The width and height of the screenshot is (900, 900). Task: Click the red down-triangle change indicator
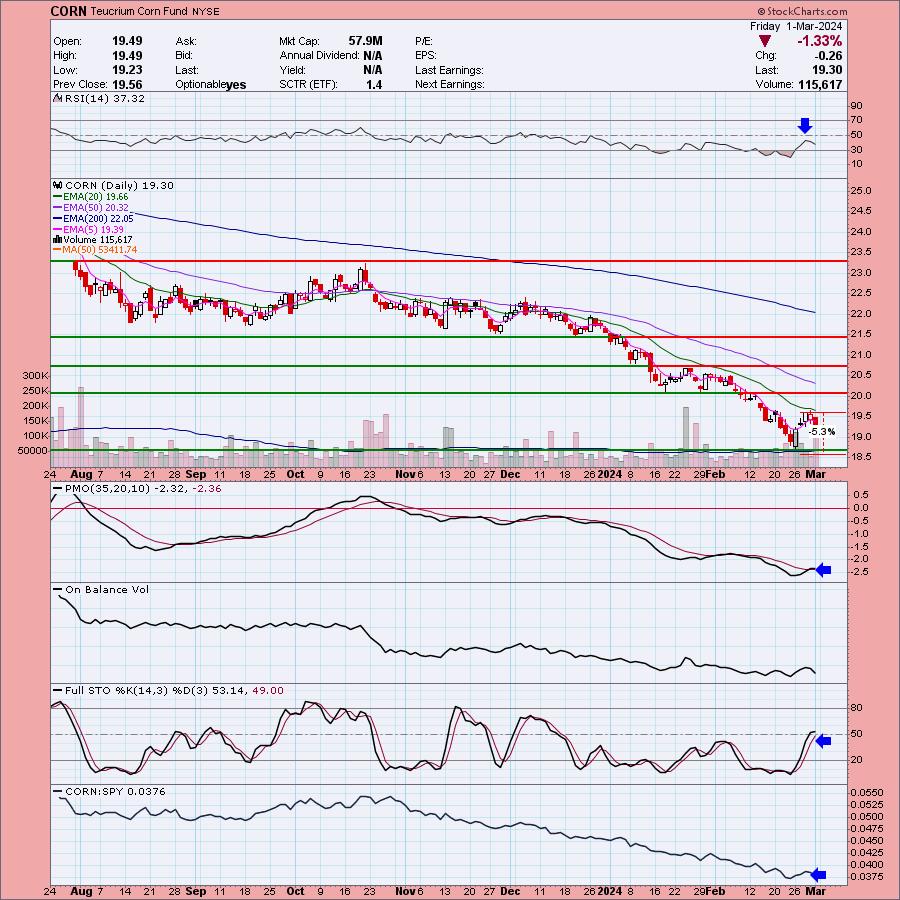pyautogui.click(x=764, y=41)
